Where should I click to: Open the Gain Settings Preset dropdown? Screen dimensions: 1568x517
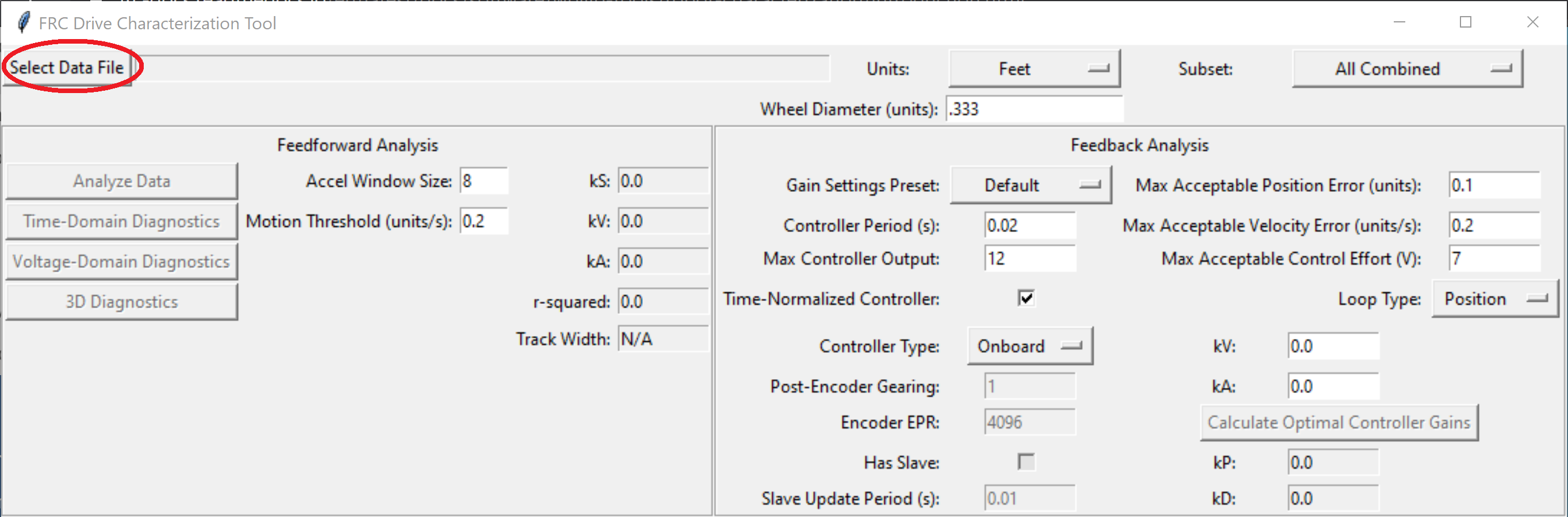1030,185
